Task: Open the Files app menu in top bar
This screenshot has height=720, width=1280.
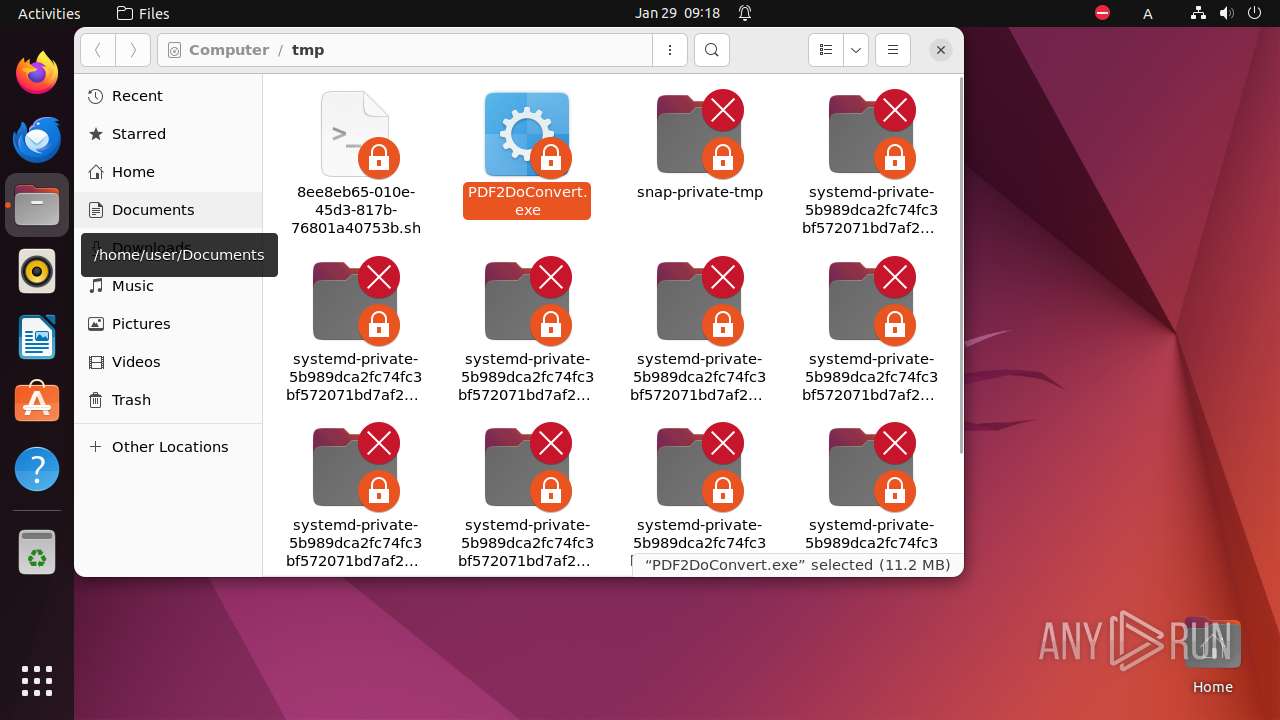Action: (x=143, y=13)
